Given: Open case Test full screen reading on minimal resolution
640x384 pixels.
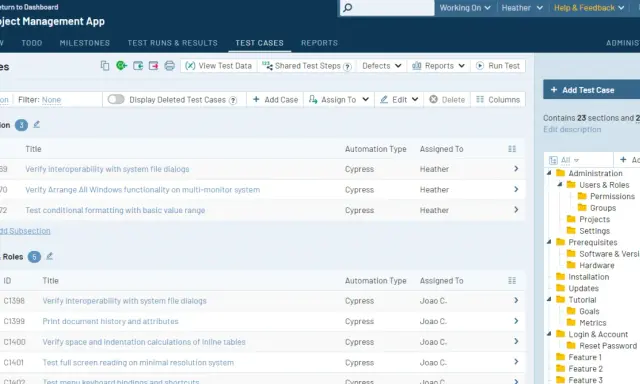Looking at the screenshot, I should 138,362.
